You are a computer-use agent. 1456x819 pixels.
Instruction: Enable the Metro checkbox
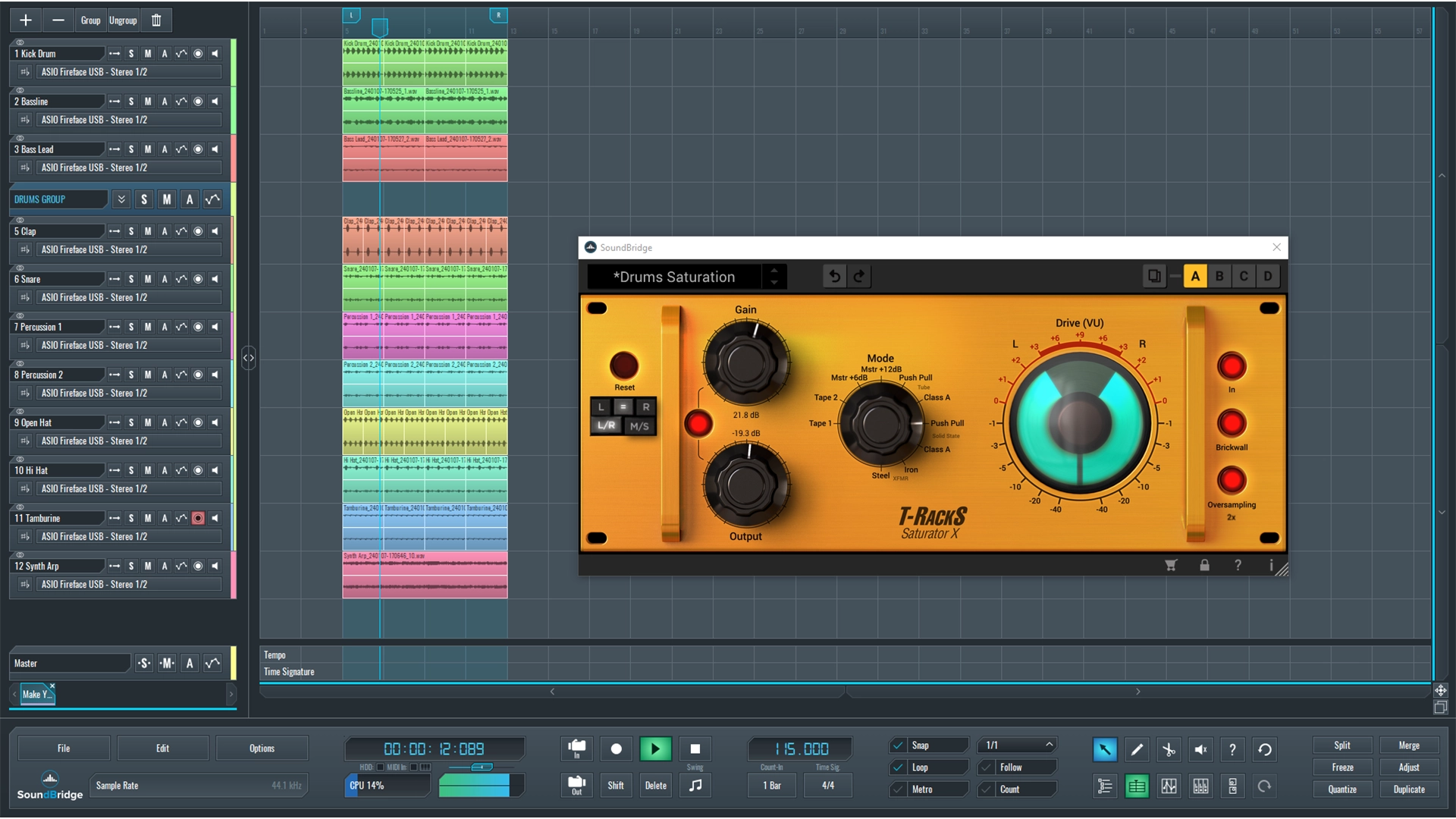(x=898, y=789)
